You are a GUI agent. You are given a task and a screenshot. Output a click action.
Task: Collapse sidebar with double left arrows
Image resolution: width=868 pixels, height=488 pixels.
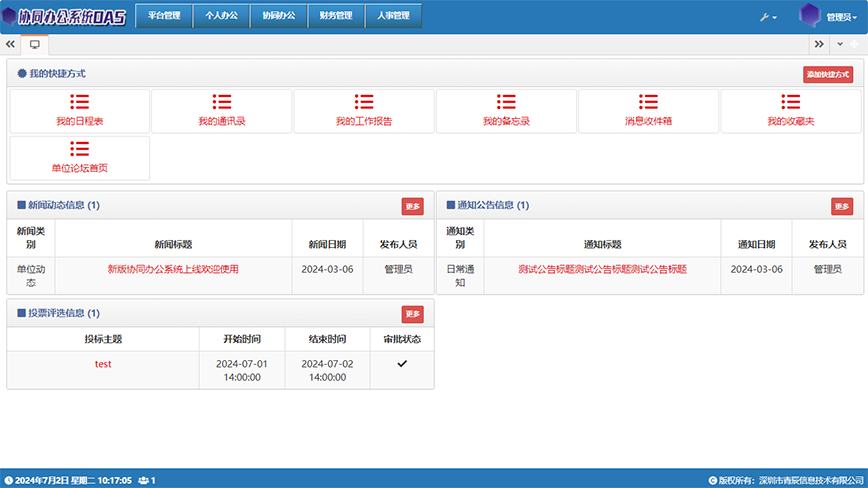tap(11, 44)
